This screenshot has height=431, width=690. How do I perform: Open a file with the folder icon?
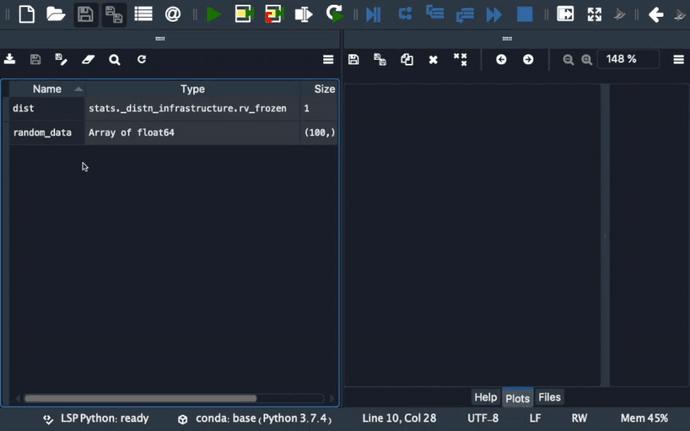tap(56, 14)
